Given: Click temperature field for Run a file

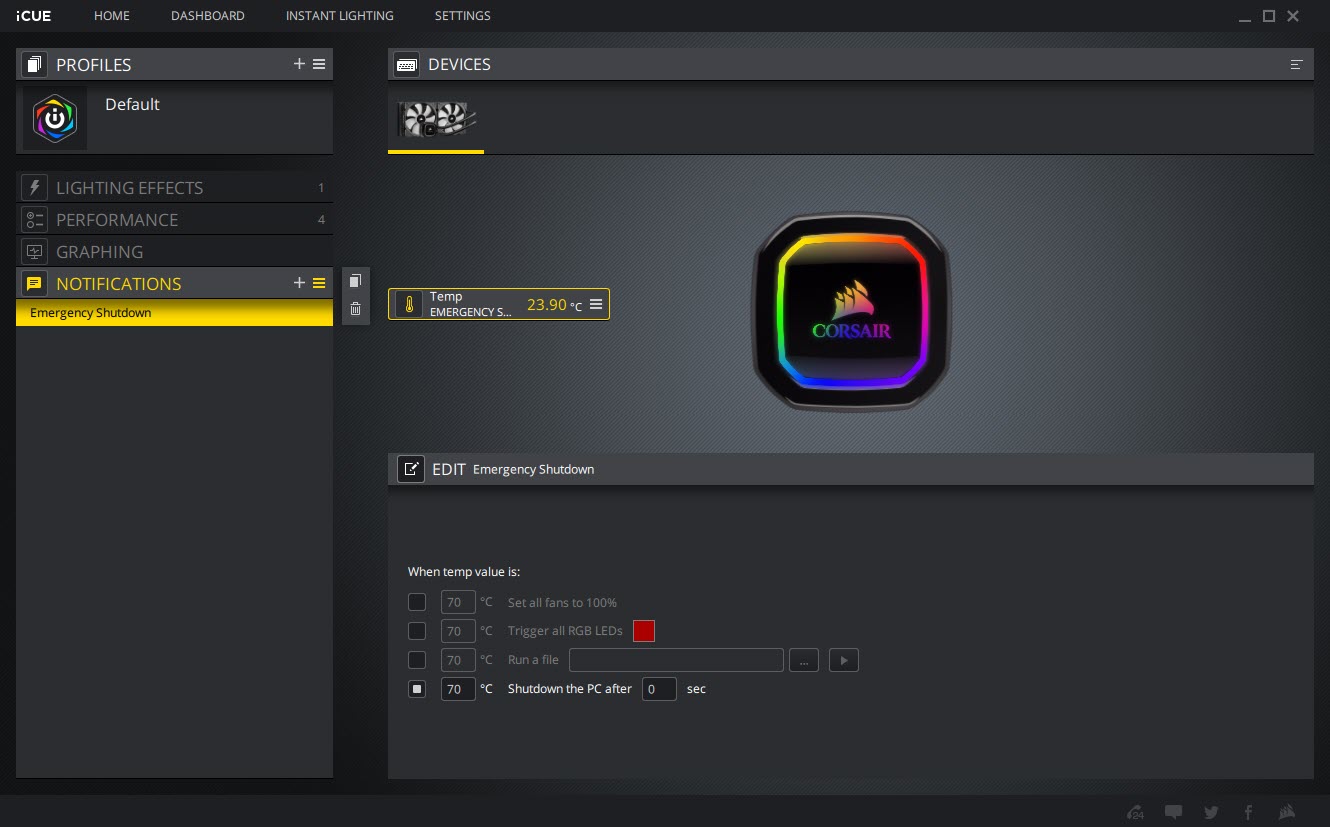Looking at the screenshot, I should point(458,660).
